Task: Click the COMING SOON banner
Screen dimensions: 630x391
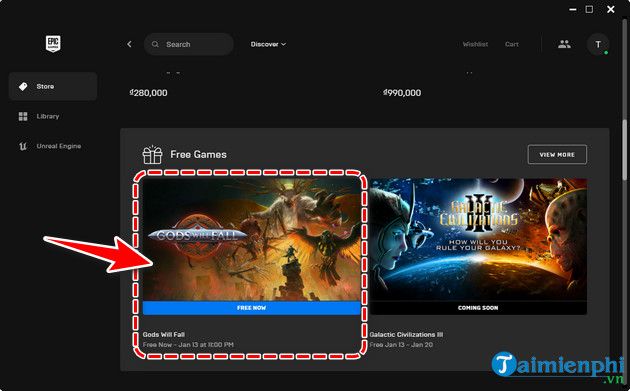Action: pos(478,308)
